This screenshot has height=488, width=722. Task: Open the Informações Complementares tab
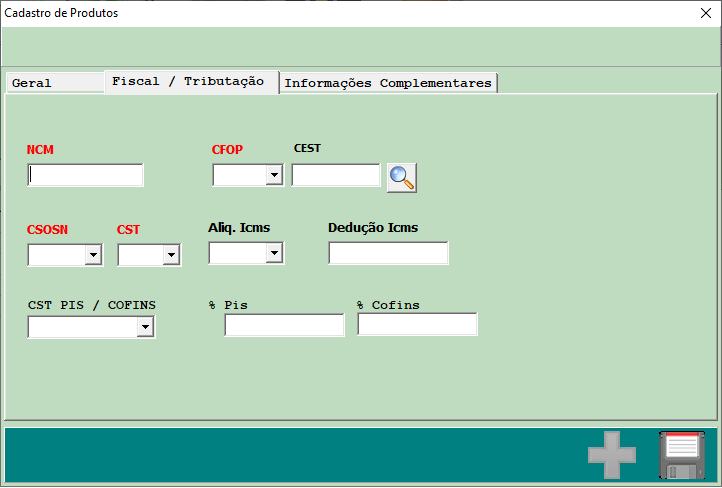click(x=388, y=83)
